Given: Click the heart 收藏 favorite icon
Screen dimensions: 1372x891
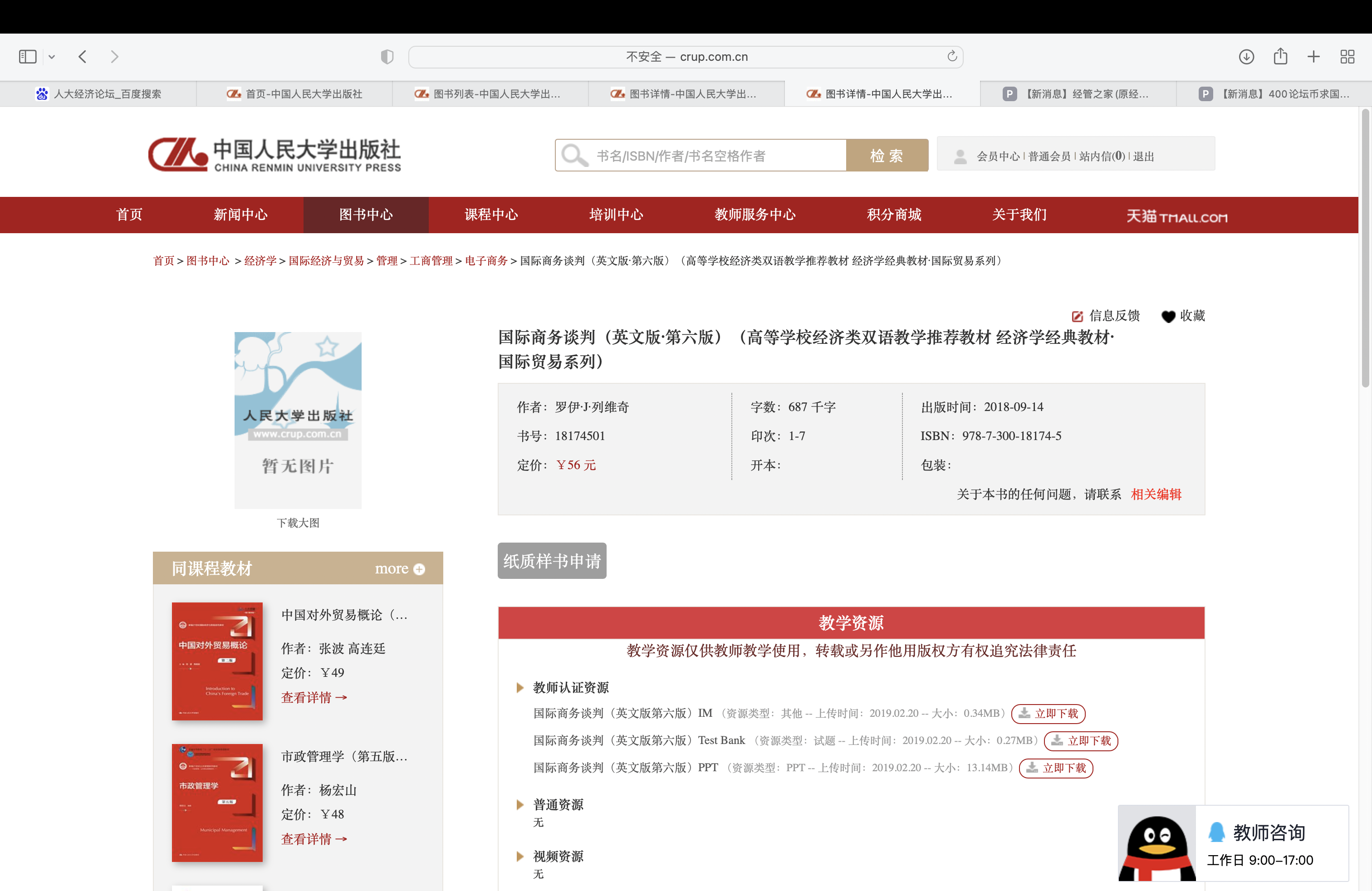Looking at the screenshot, I should click(1167, 316).
